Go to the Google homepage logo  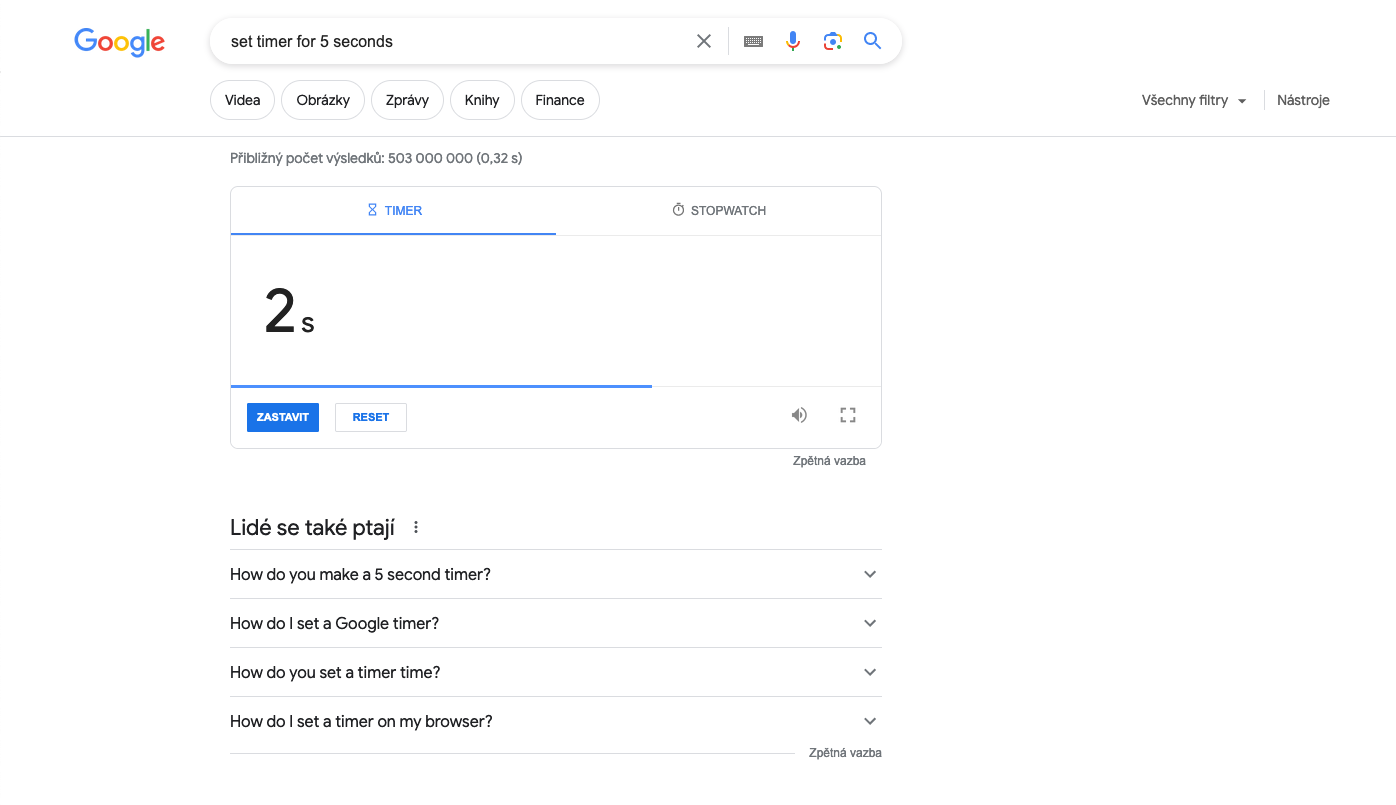(x=119, y=42)
